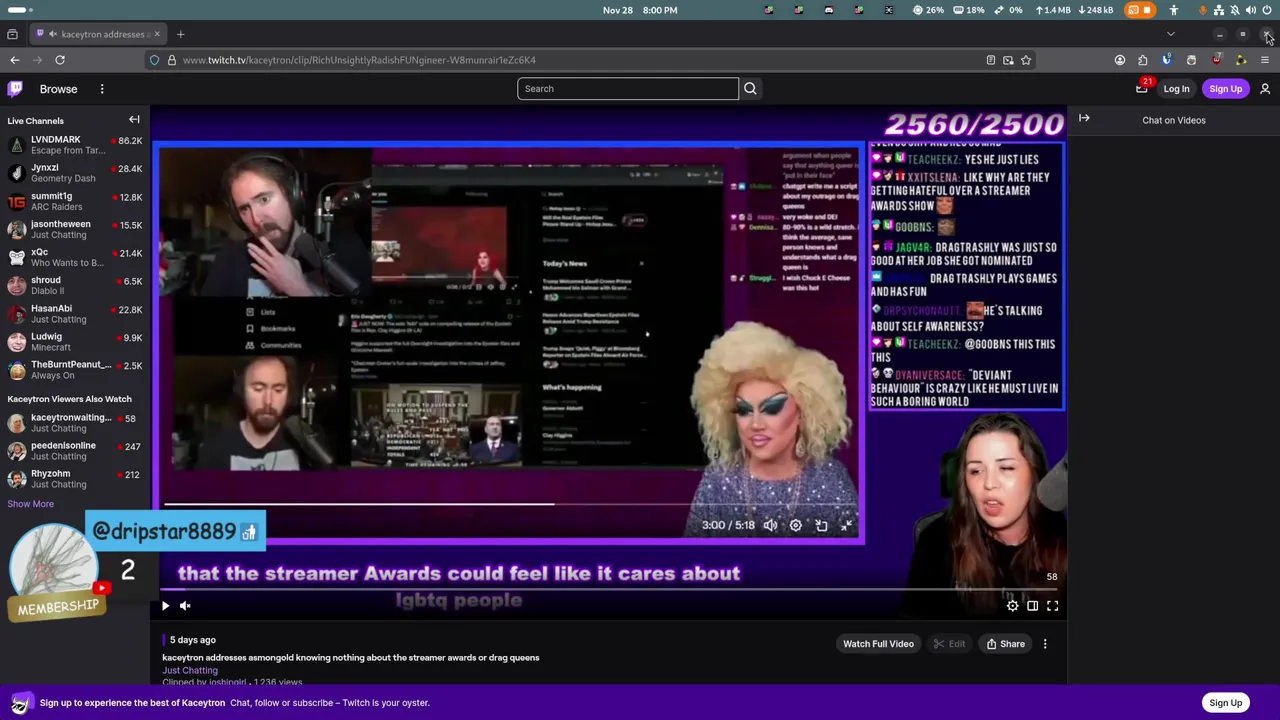Image resolution: width=1280 pixels, height=720 pixels.
Task: Open clip more options vertical dots
Action: click(x=1045, y=644)
